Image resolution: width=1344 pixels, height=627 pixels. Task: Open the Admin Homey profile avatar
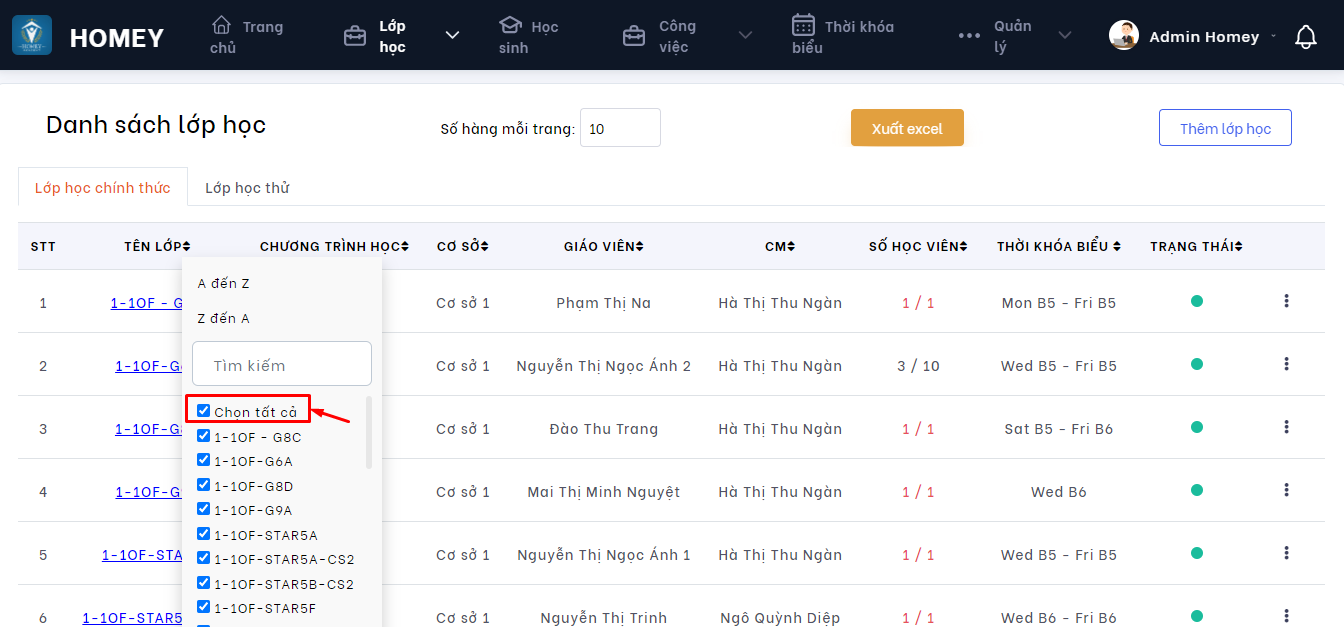tap(1124, 36)
